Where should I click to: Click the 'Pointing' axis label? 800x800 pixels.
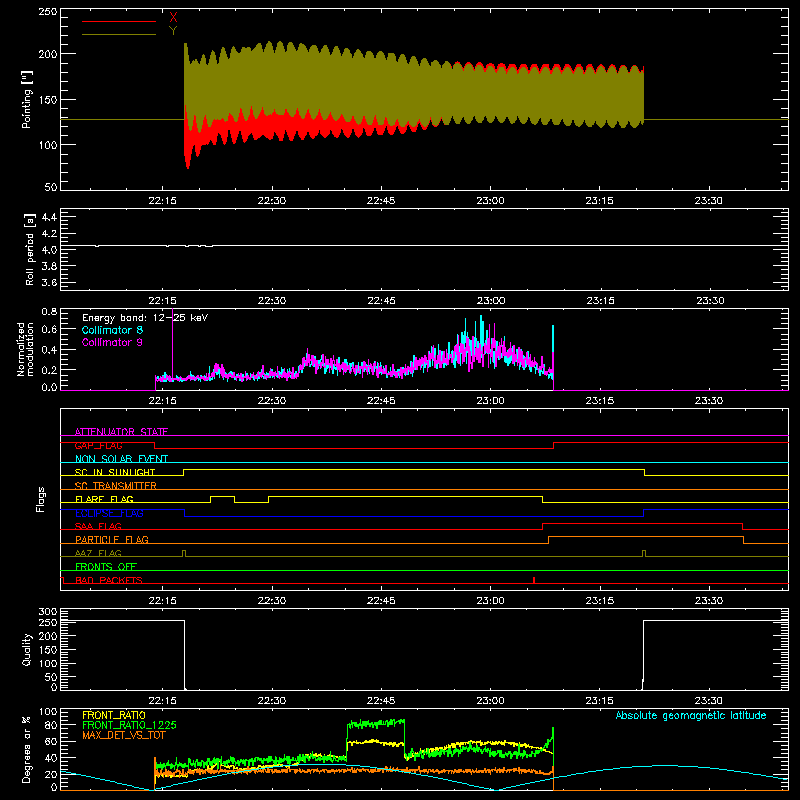point(27,99)
